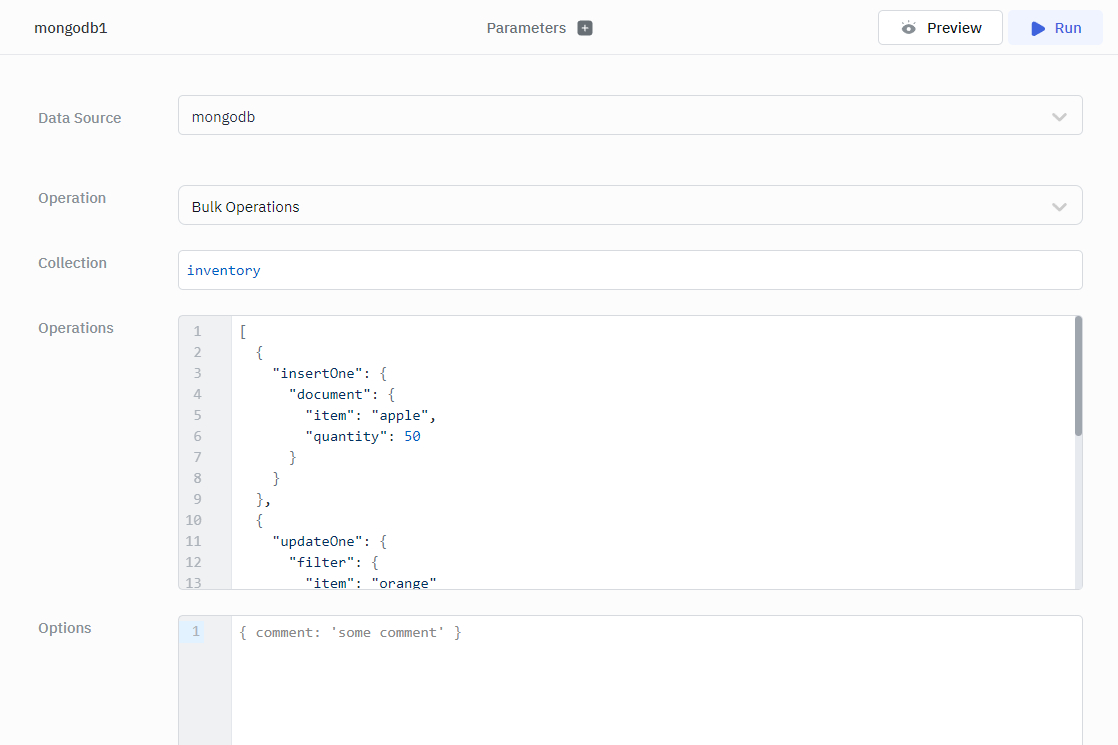The image size is (1118, 745).
Task: Click the Preview button with eye icon
Action: [x=940, y=28]
